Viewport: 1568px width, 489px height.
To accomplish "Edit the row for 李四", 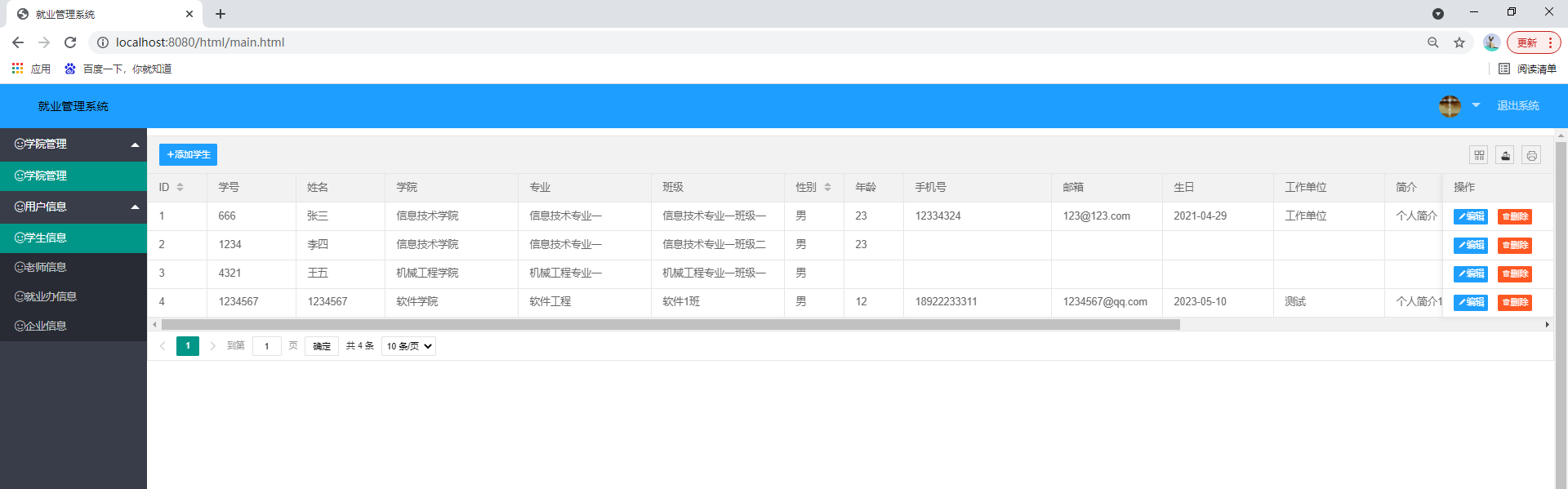I will coord(1471,245).
